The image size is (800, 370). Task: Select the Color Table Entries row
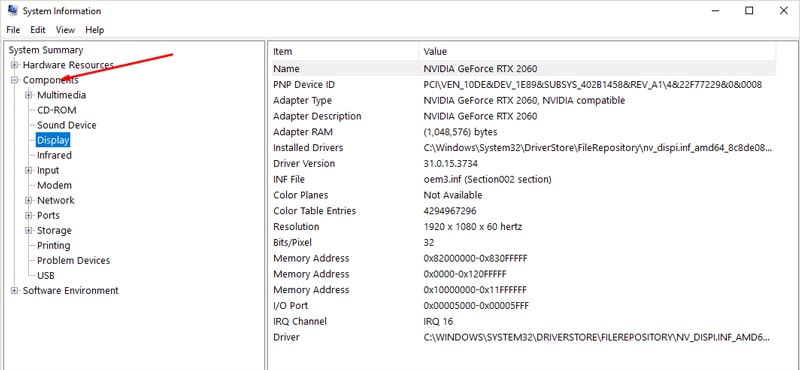tap(522, 211)
